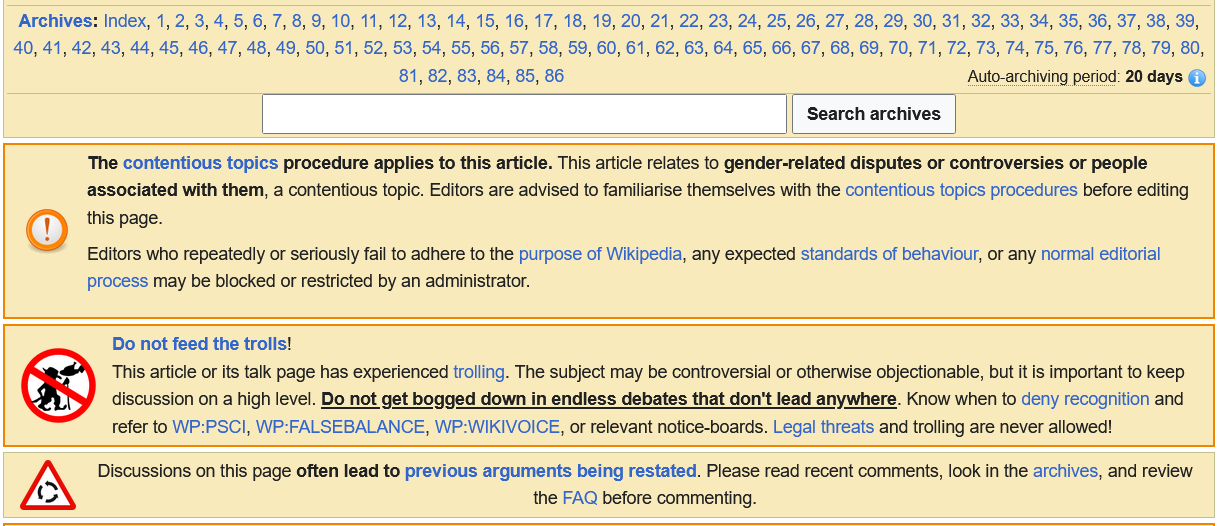Click the 'Auto-archiving period' label
The height and width of the screenshot is (526, 1221).
pyautogui.click(x=1043, y=77)
